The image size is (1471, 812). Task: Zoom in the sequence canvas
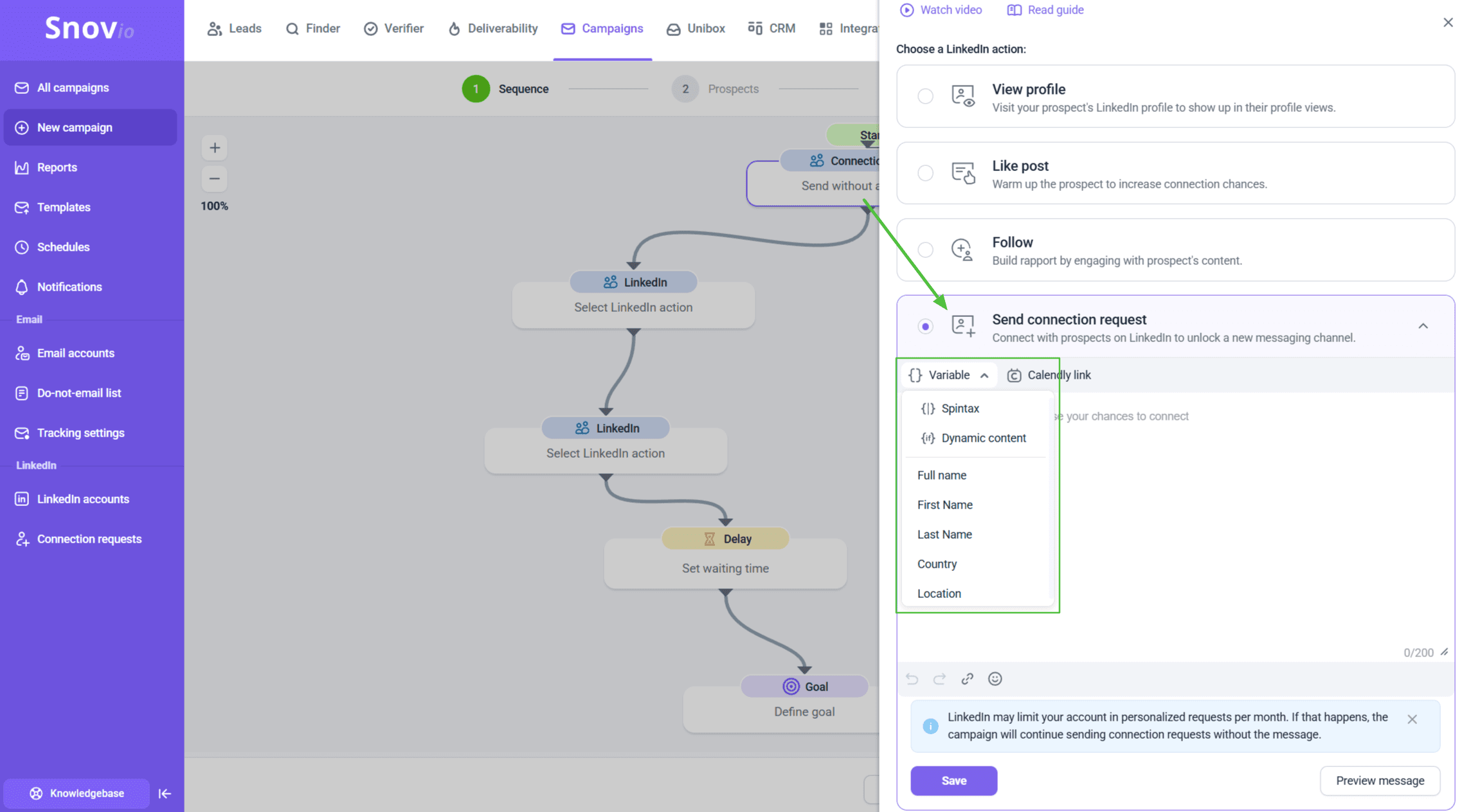[x=215, y=148]
